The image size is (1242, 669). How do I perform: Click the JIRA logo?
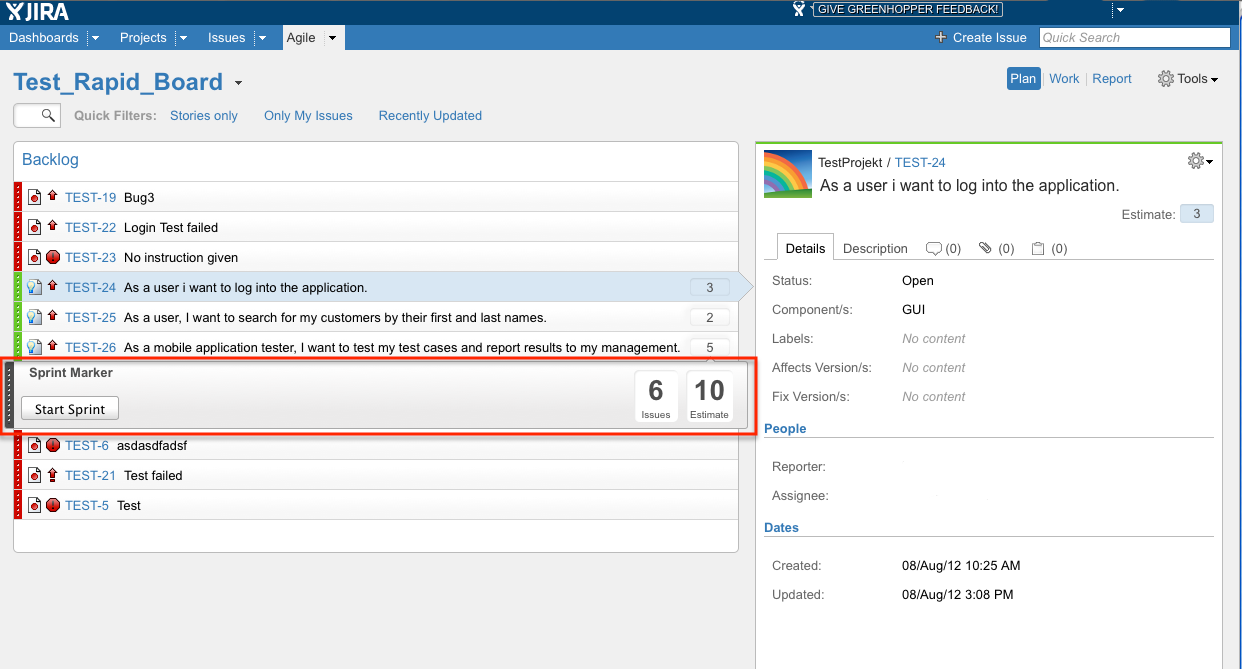(37, 11)
